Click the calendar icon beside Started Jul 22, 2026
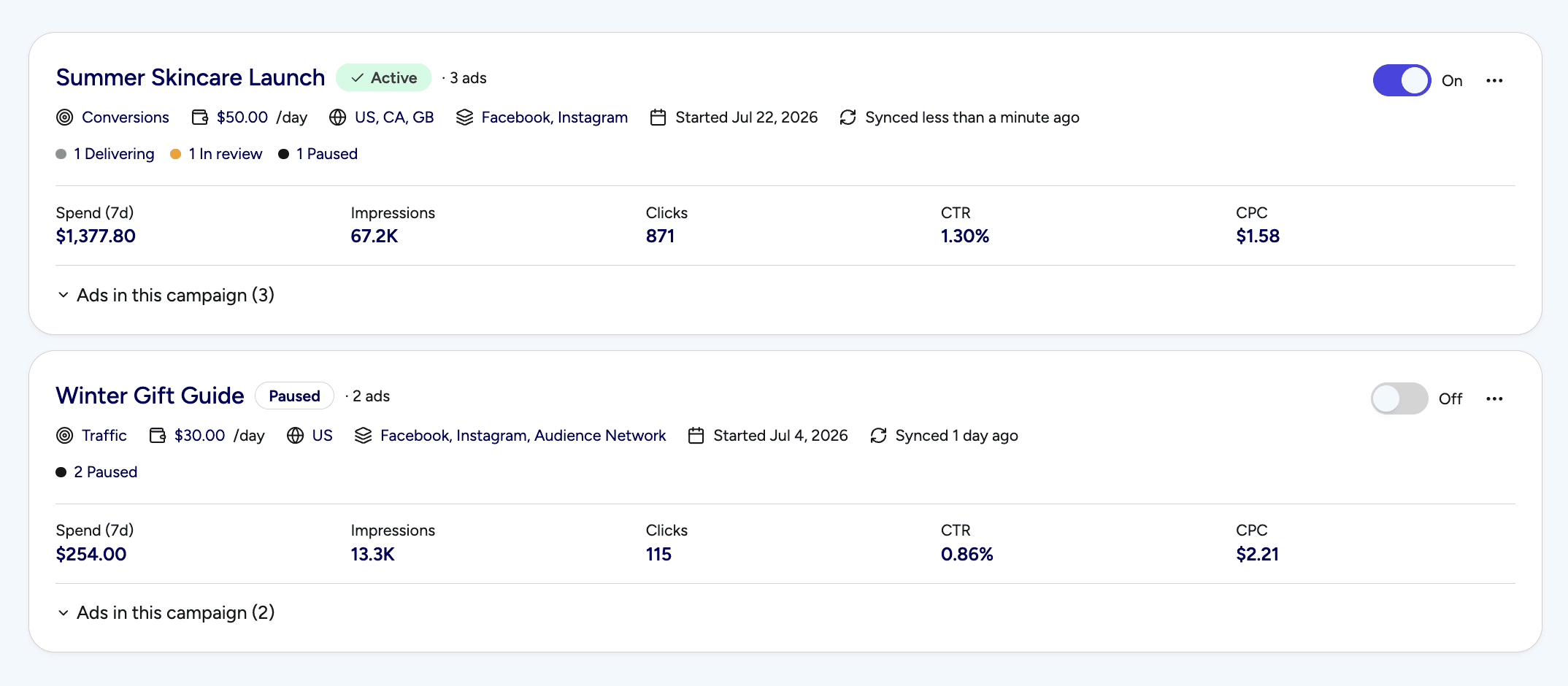1568x686 pixels. [658, 117]
